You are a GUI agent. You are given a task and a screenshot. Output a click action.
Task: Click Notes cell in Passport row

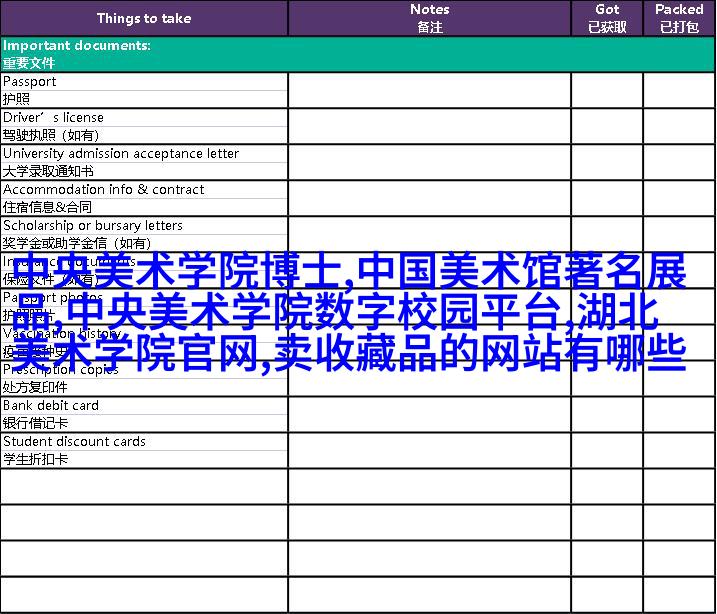(429, 90)
